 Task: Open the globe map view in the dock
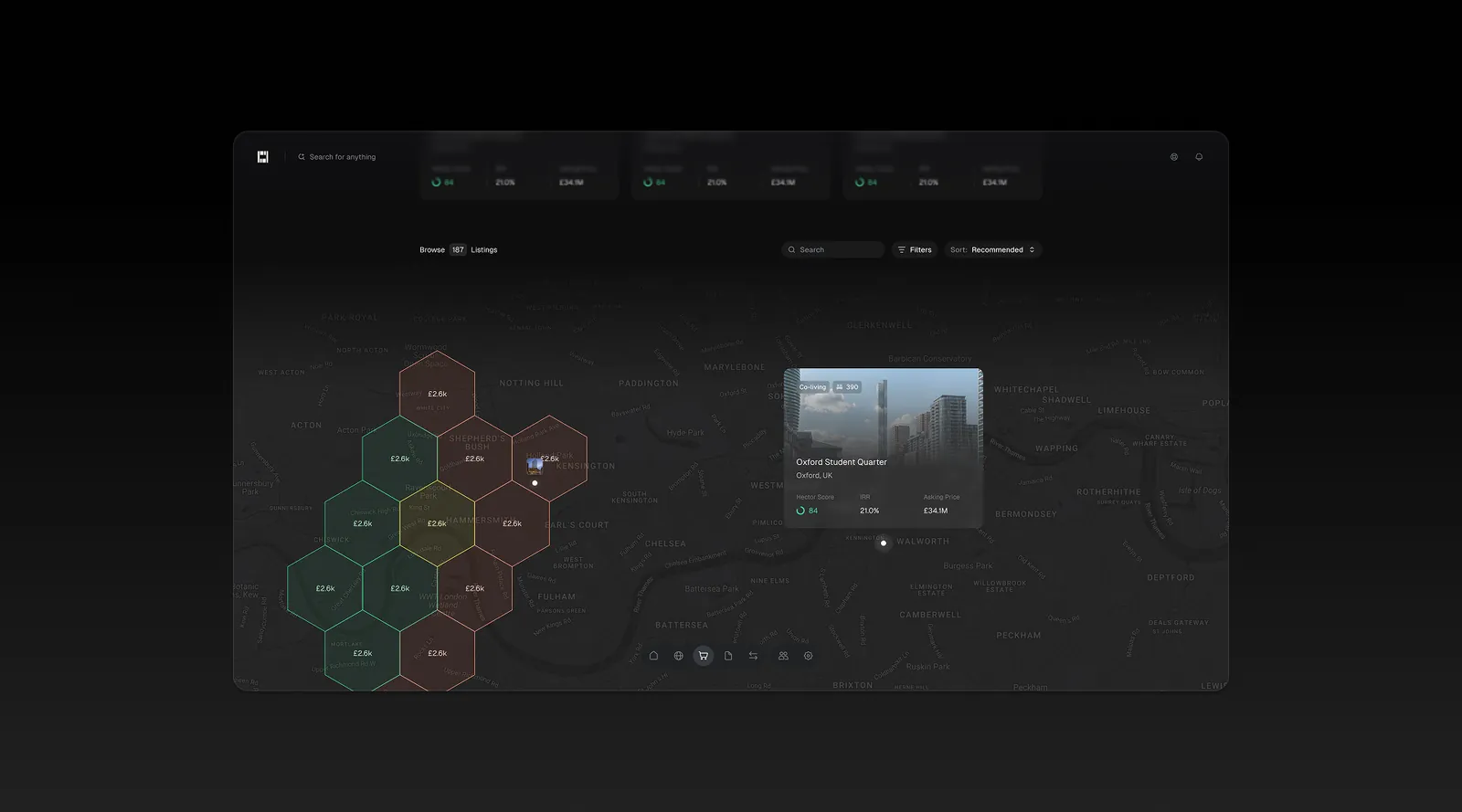coord(679,656)
